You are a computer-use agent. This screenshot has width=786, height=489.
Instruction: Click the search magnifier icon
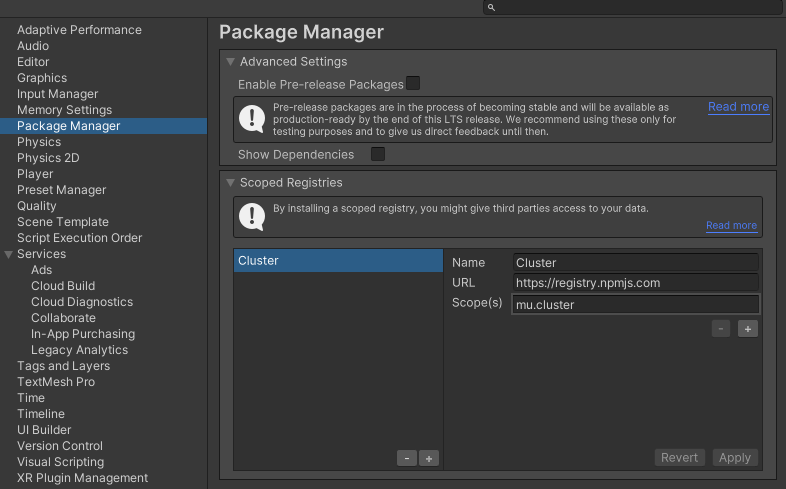[x=491, y=8]
